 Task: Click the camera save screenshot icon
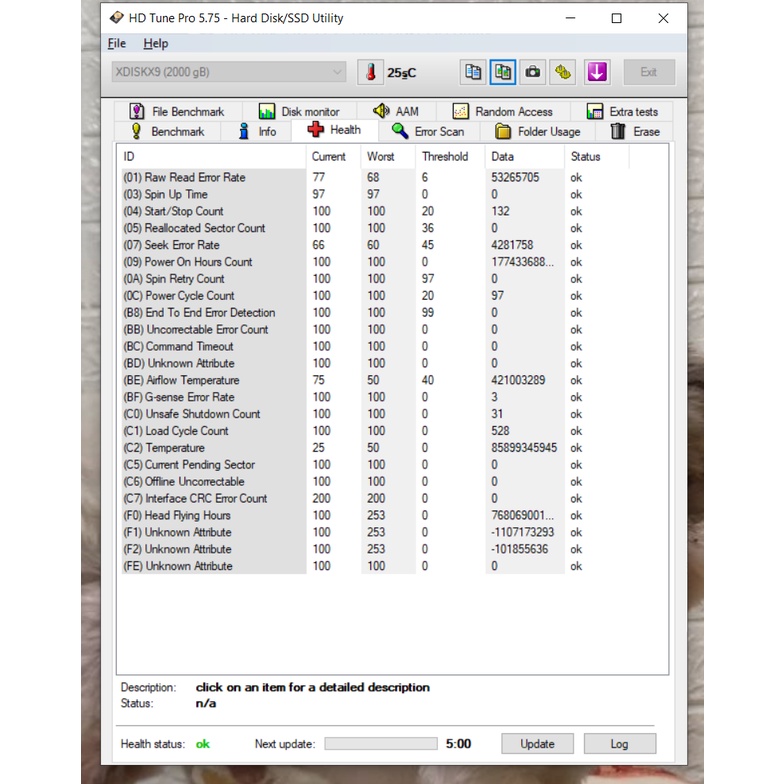pyautogui.click(x=533, y=72)
